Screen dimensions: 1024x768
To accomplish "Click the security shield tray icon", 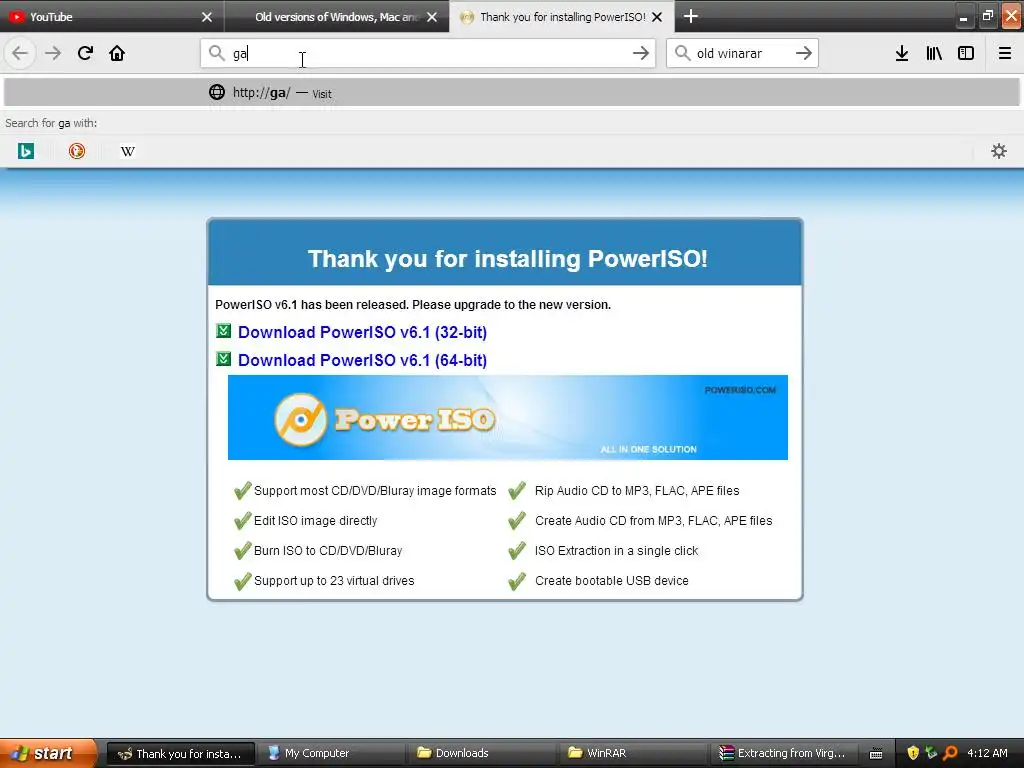I will 913,753.
